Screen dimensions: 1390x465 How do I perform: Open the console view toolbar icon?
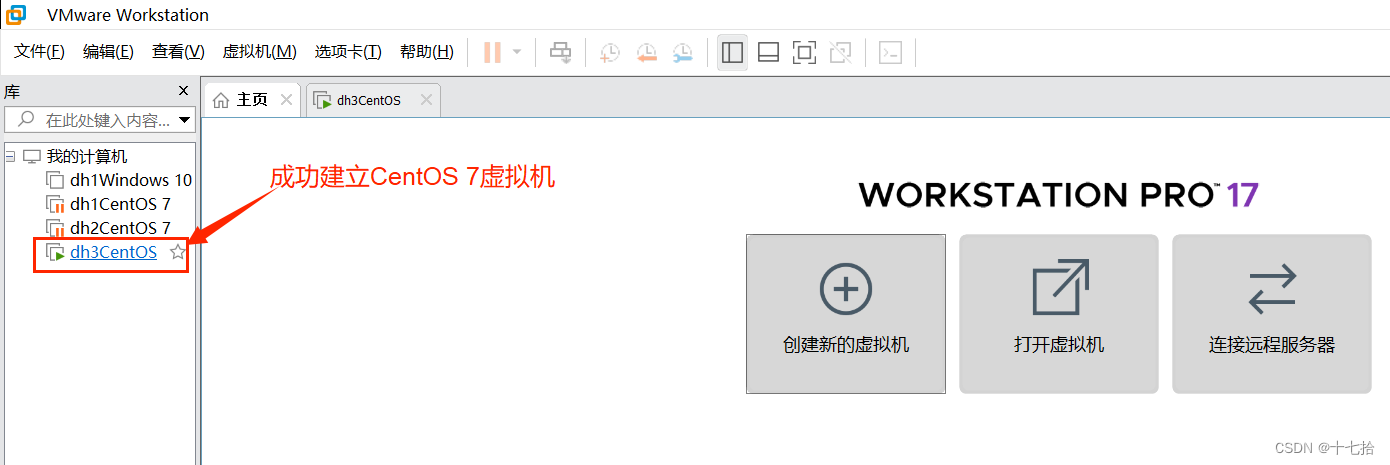(x=890, y=53)
